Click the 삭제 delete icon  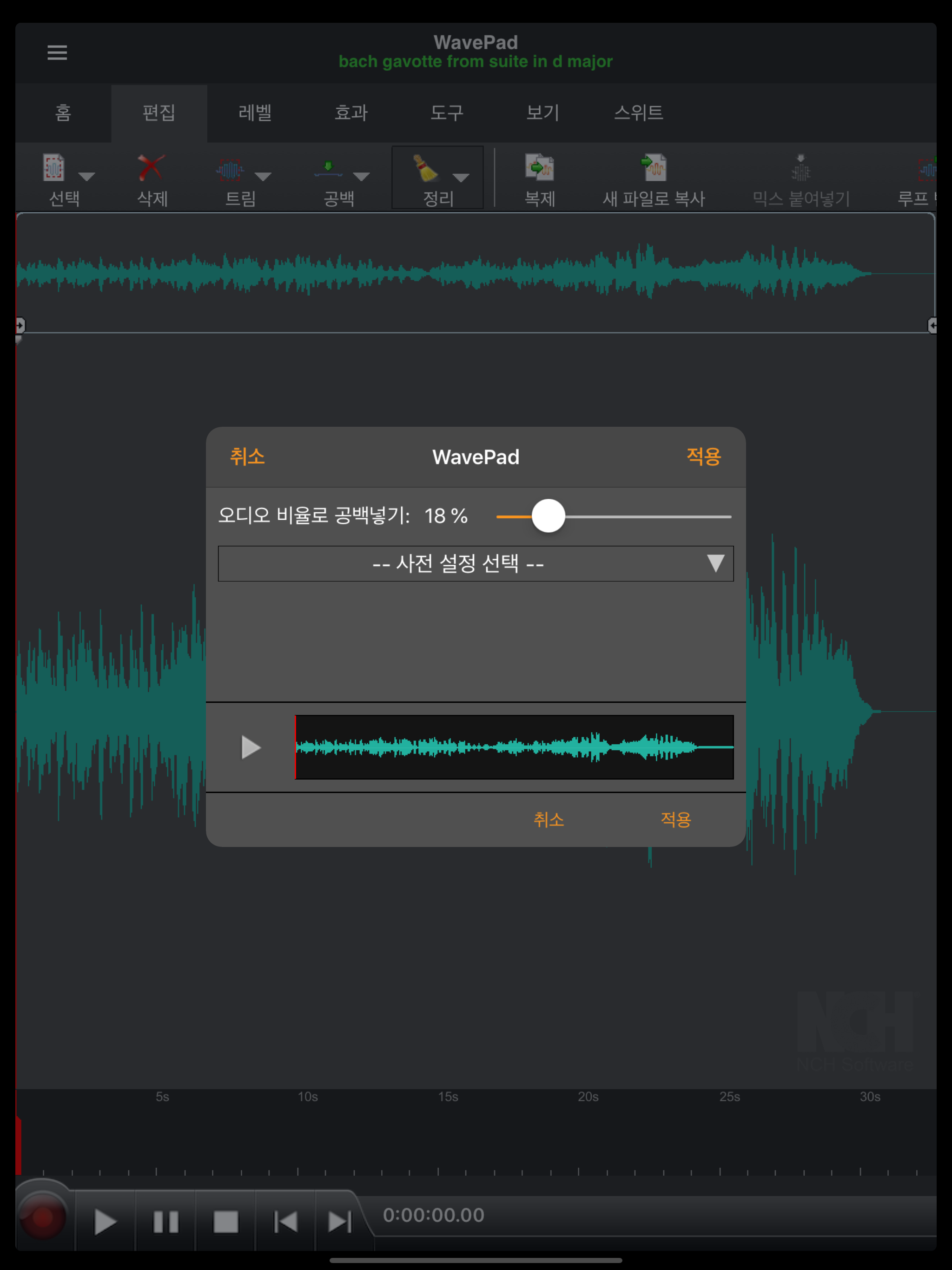click(x=152, y=168)
